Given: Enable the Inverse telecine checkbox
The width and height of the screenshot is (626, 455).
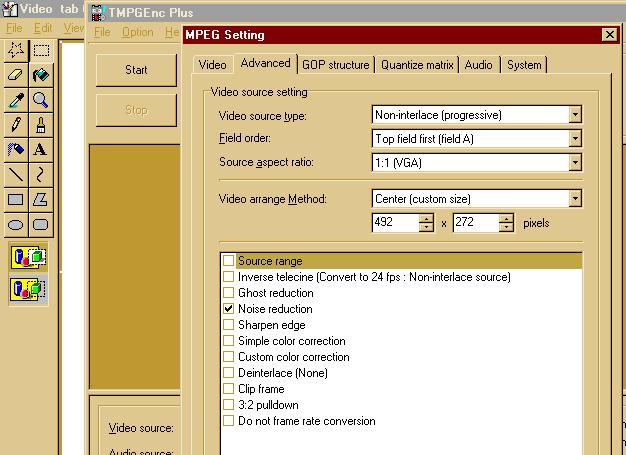Looking at the screenshot, I should point(228,277).
